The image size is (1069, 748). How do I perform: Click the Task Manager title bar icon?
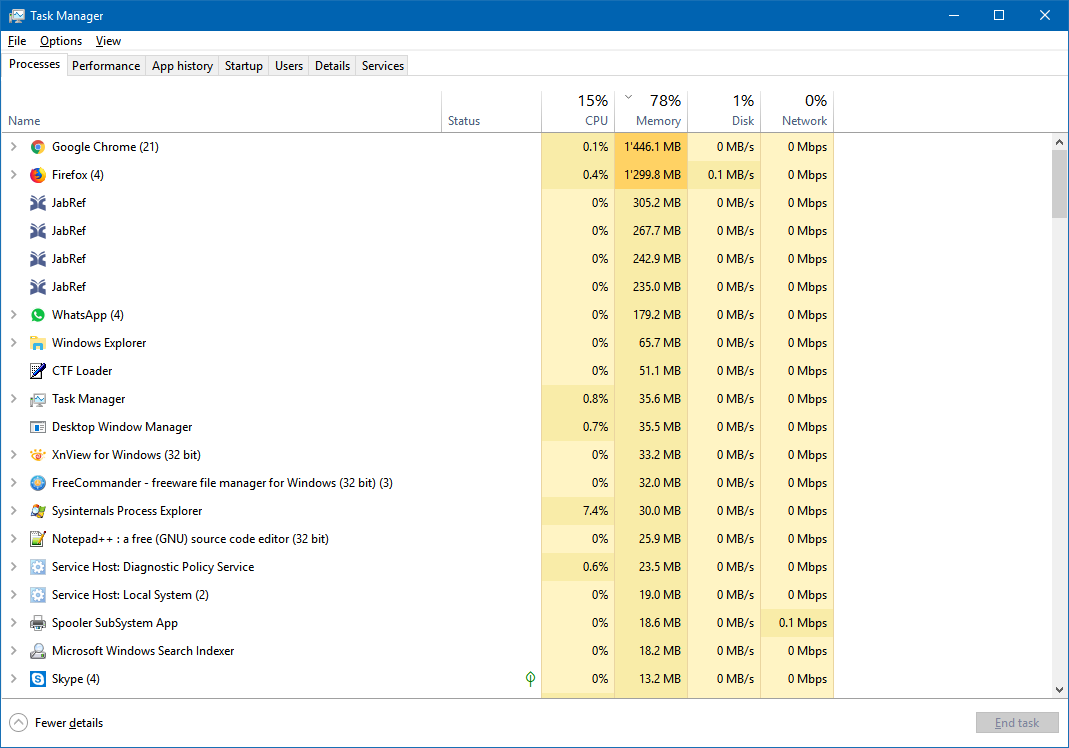17,15
